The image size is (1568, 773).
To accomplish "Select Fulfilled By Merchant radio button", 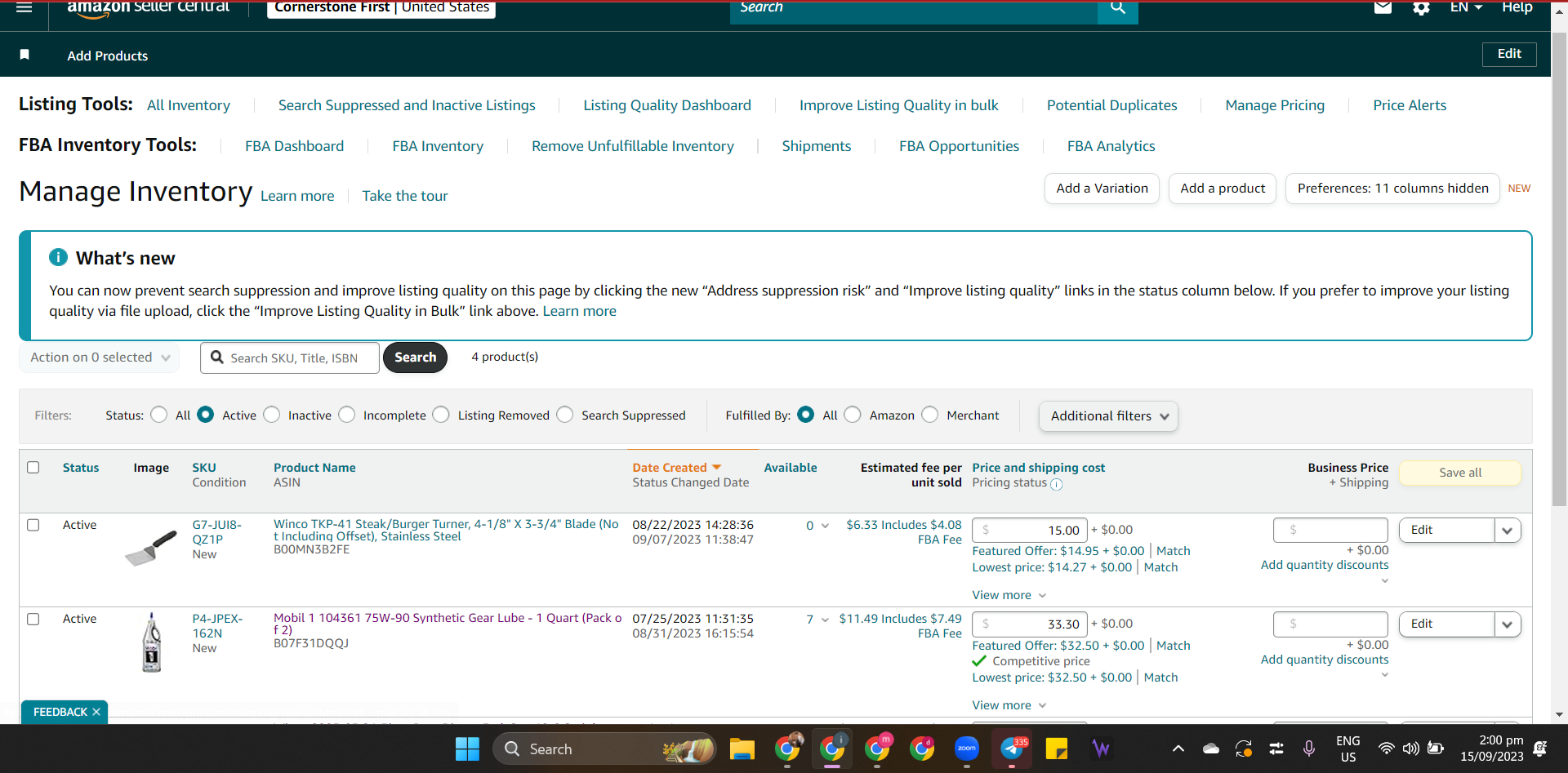I will [930, 415].
